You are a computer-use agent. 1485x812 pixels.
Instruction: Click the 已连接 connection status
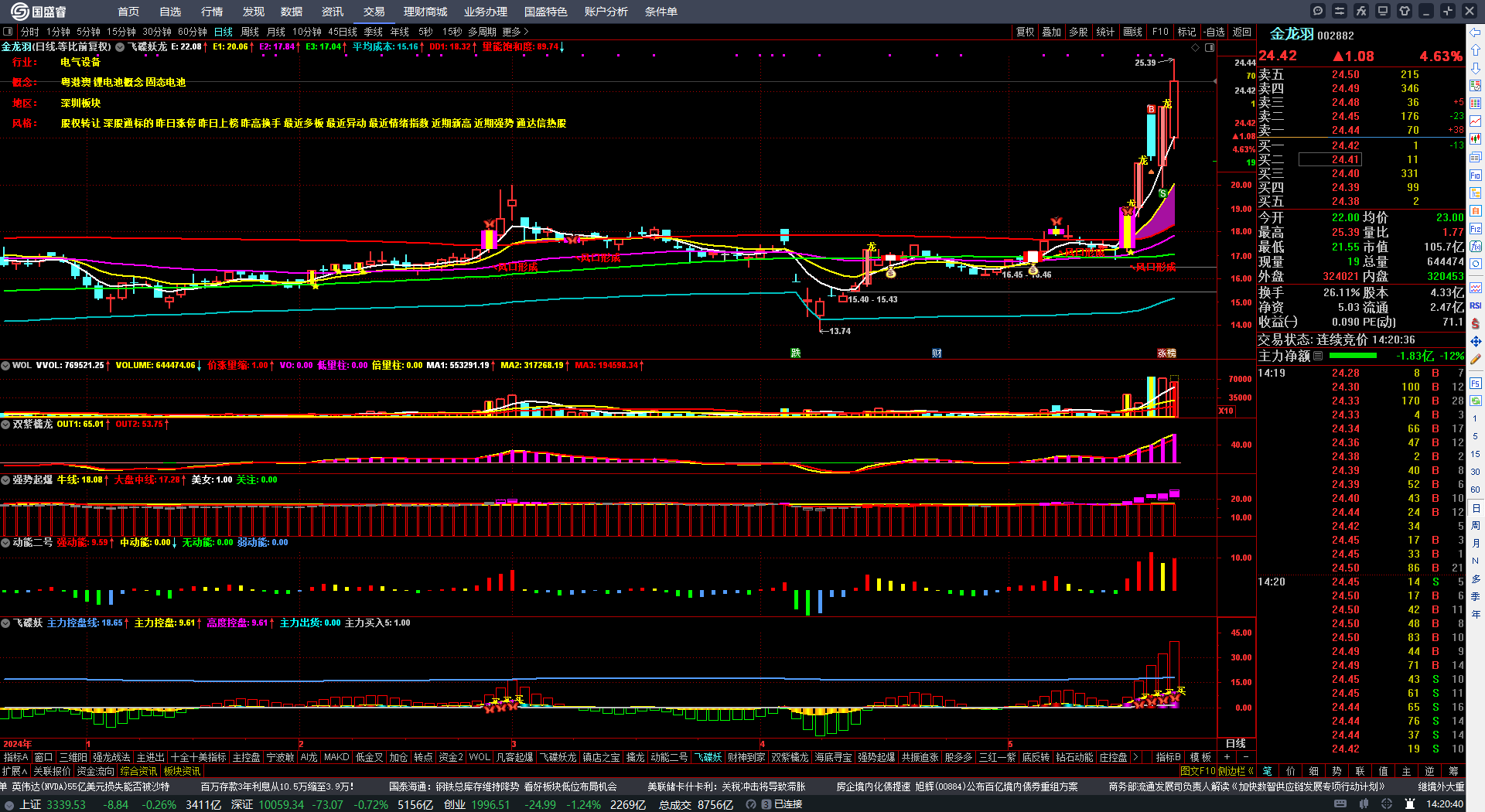787,804
